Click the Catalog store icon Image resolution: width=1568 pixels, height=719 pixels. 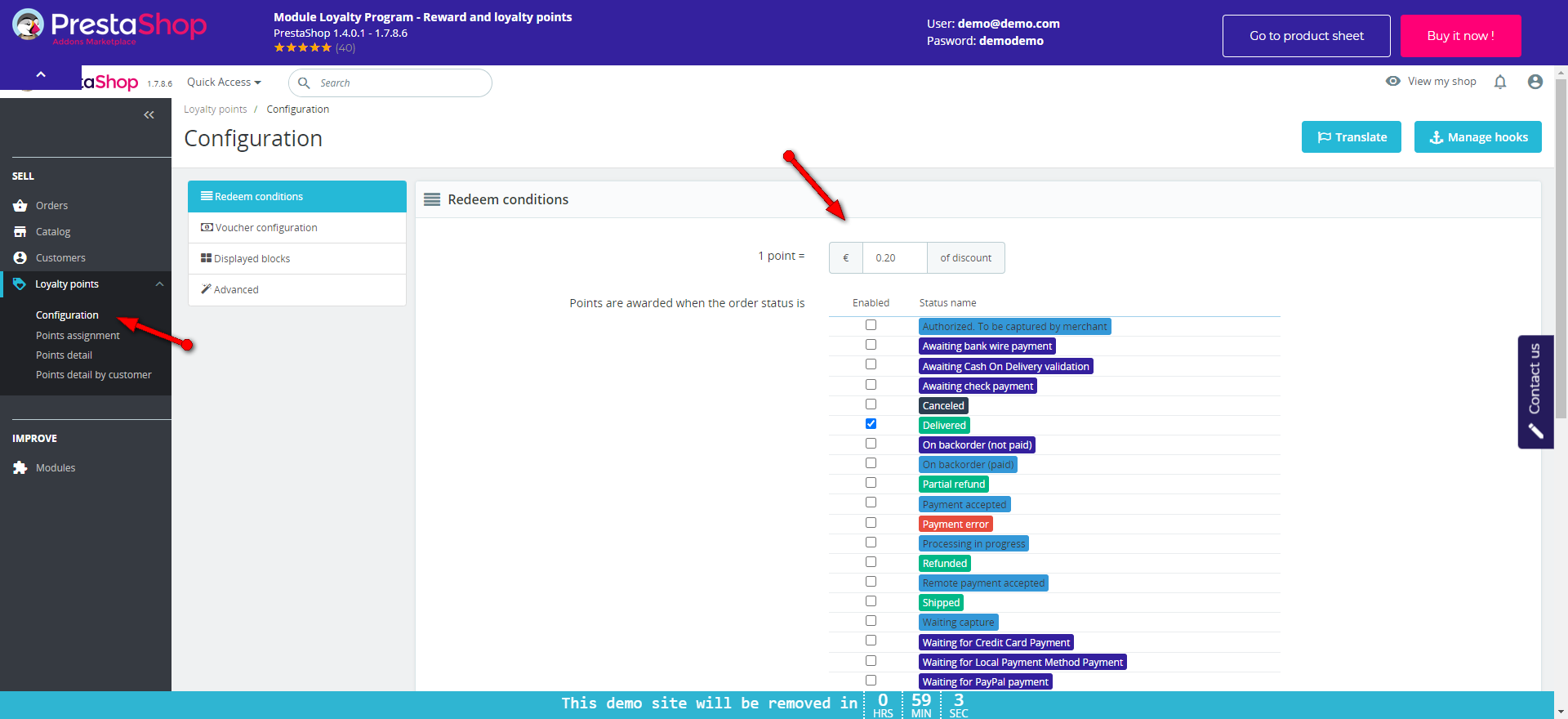(20, 232)
